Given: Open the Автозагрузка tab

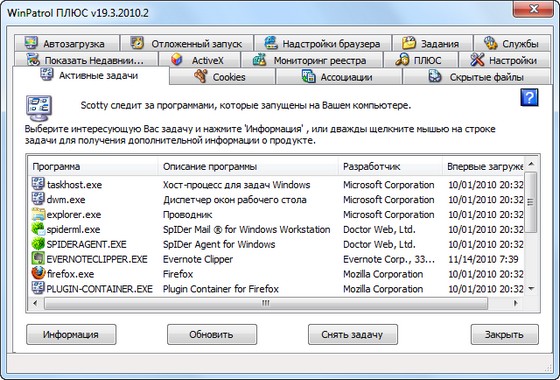Looking at the screenshot, I should pos(67,44).
